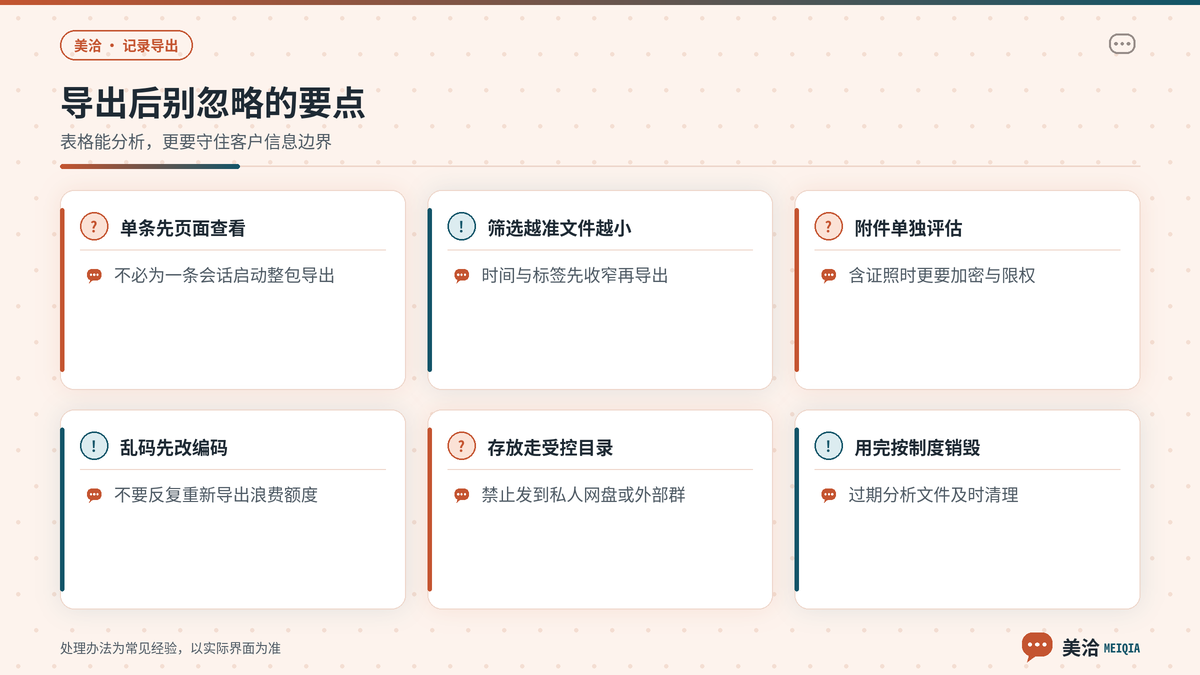
Task: Click exclamation icon beside 用完按制度销毁
Action: (828, 447)
